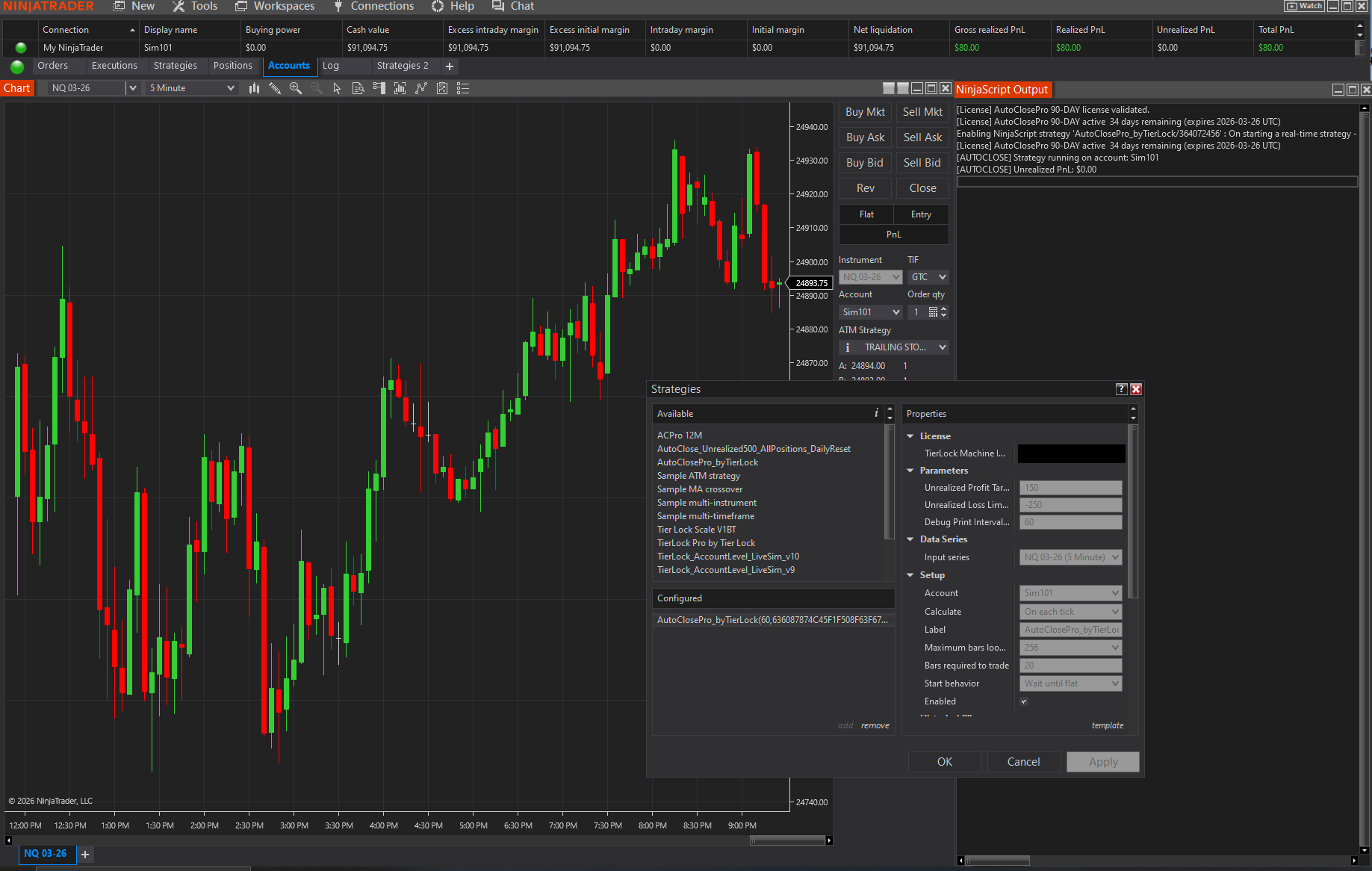
Task: Open the Strategies node-line icon
Action: 420,87
